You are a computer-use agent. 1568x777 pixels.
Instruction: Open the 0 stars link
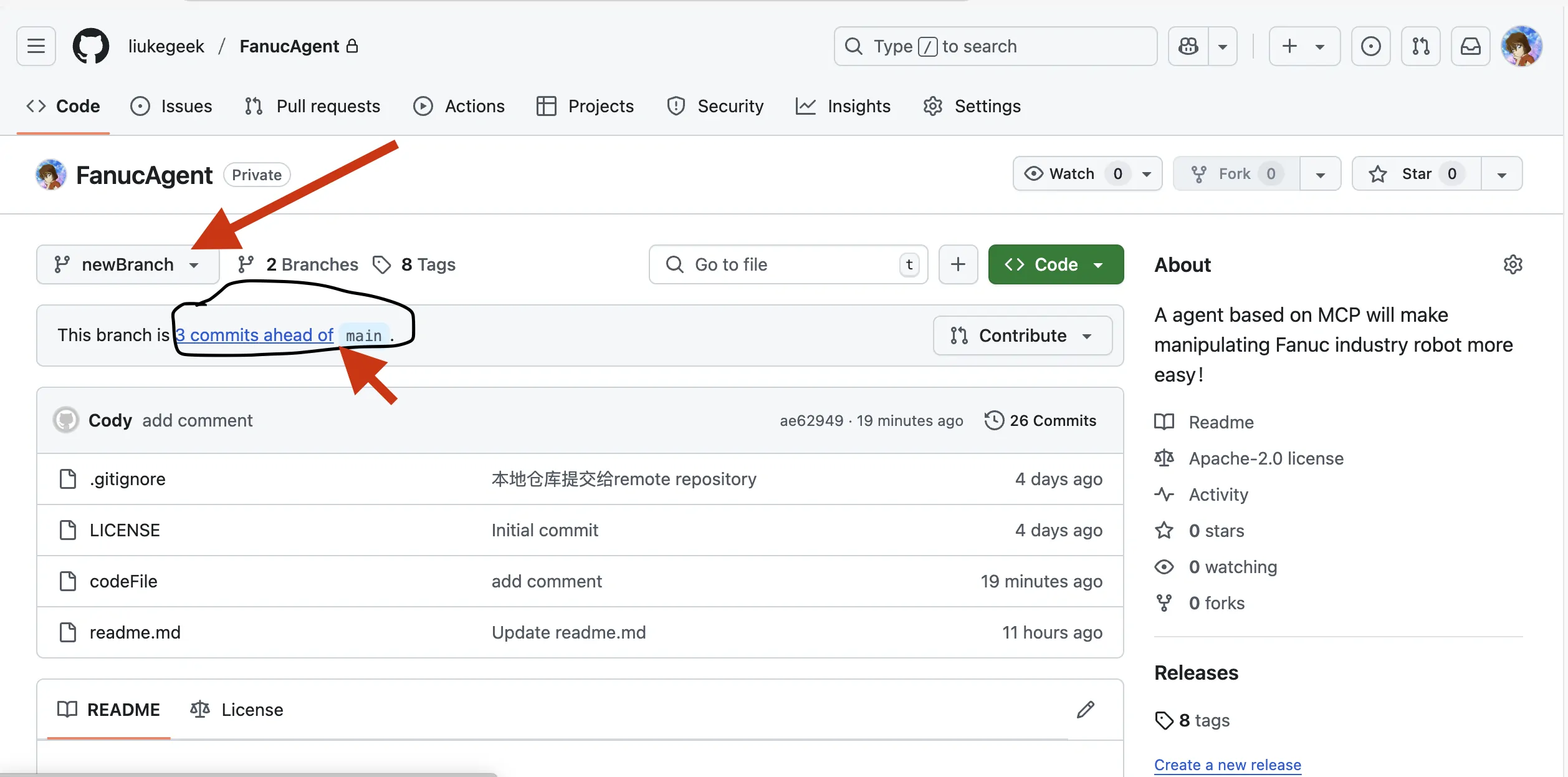[x=1200, y=531]
